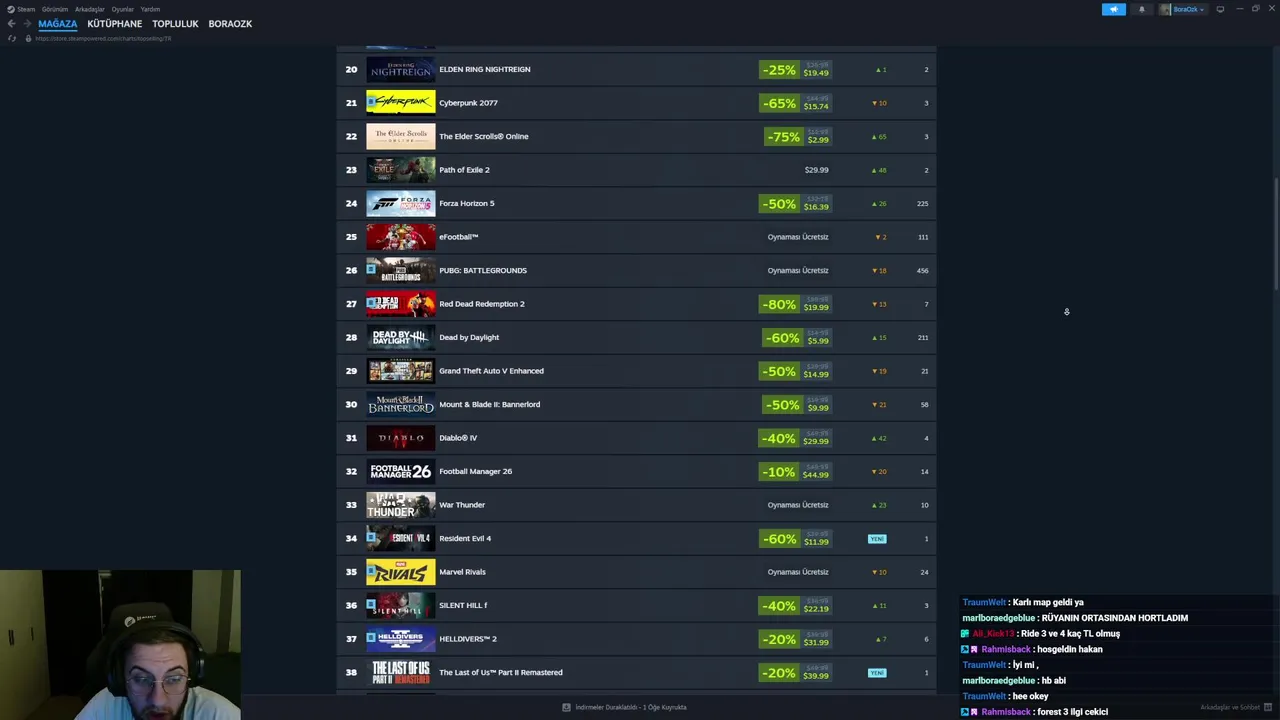Open The Elder Scrolls Online title
This screenshot has width=1280, height=720.
[484, 136]
